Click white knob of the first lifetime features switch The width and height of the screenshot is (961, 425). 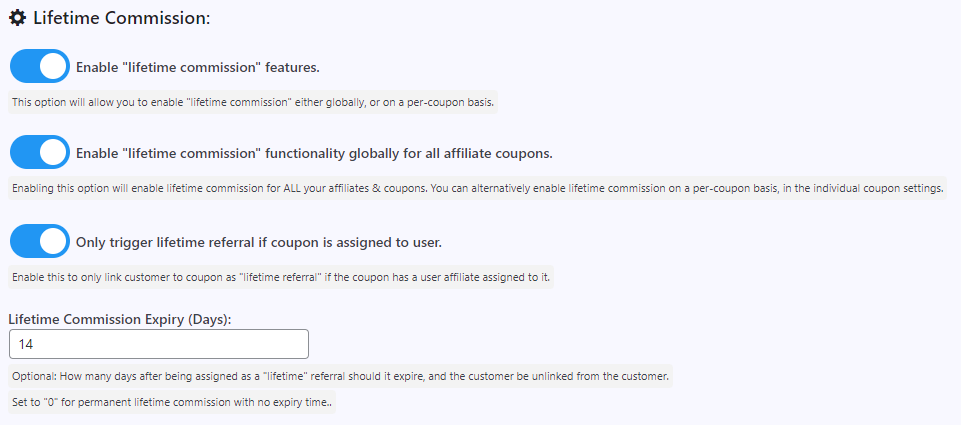[53, 66]
